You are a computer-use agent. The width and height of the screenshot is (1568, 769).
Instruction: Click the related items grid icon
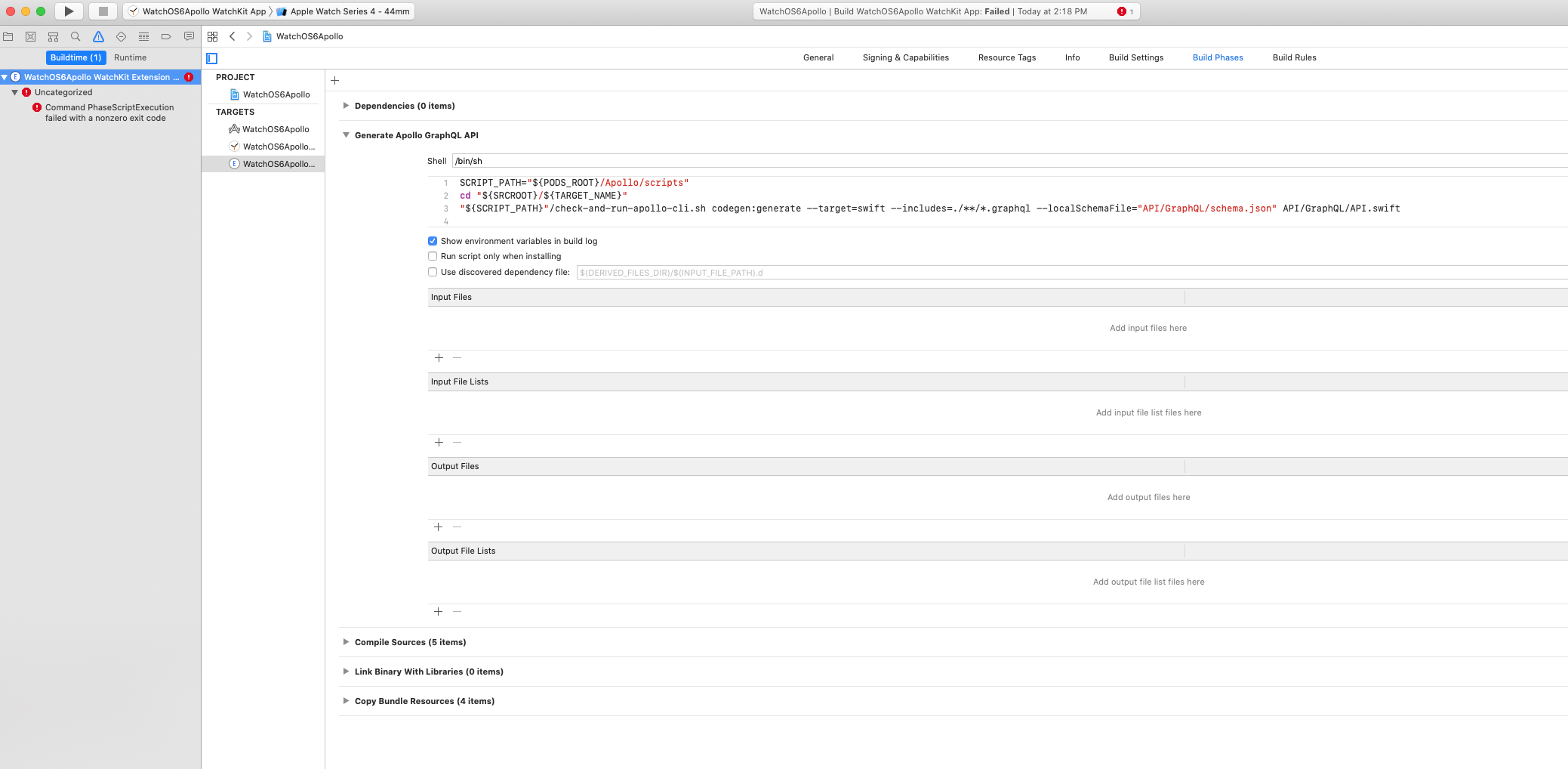[213, 36]
